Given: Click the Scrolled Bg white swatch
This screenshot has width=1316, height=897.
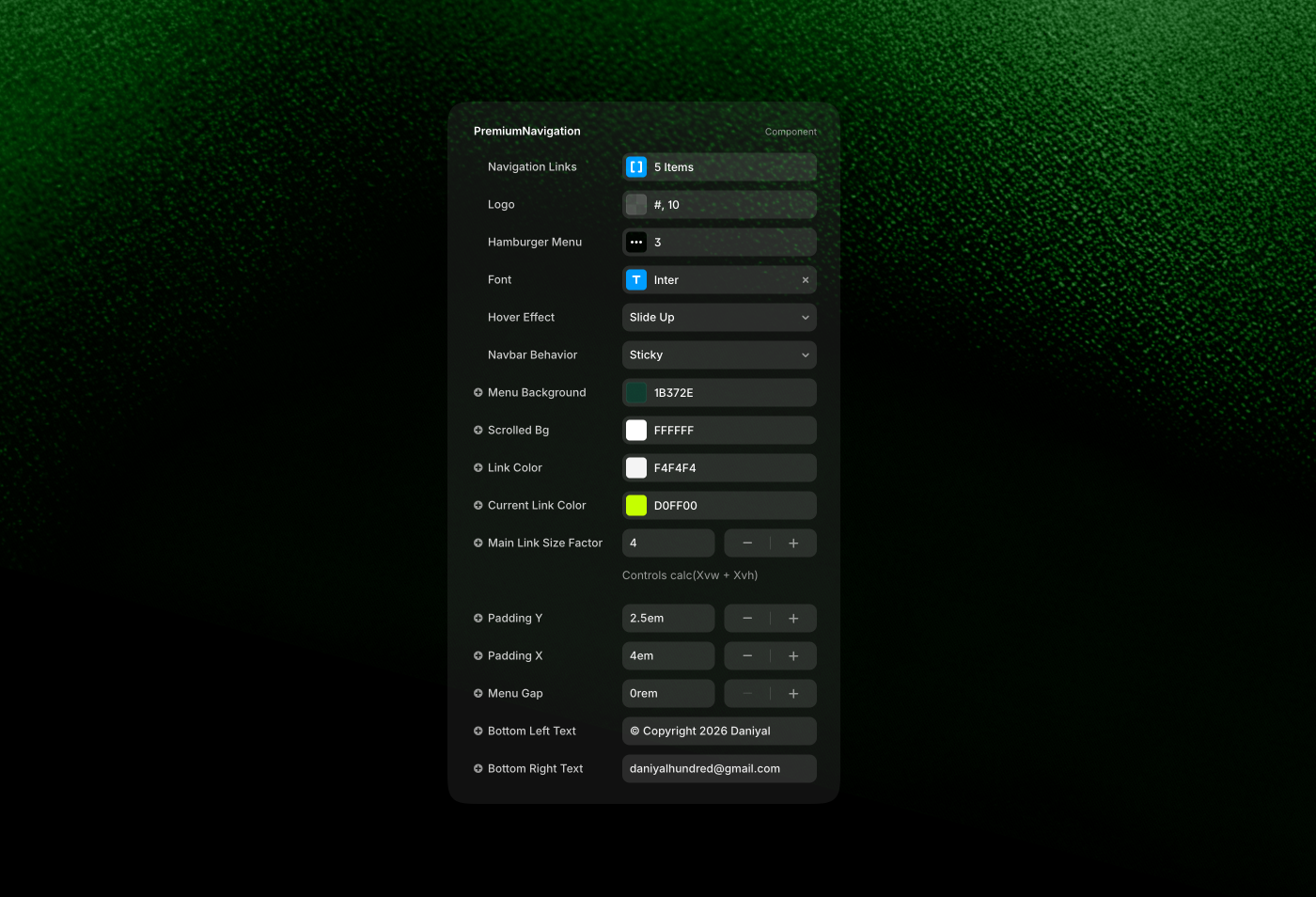Looking at the screenshot, I should 636,431.
